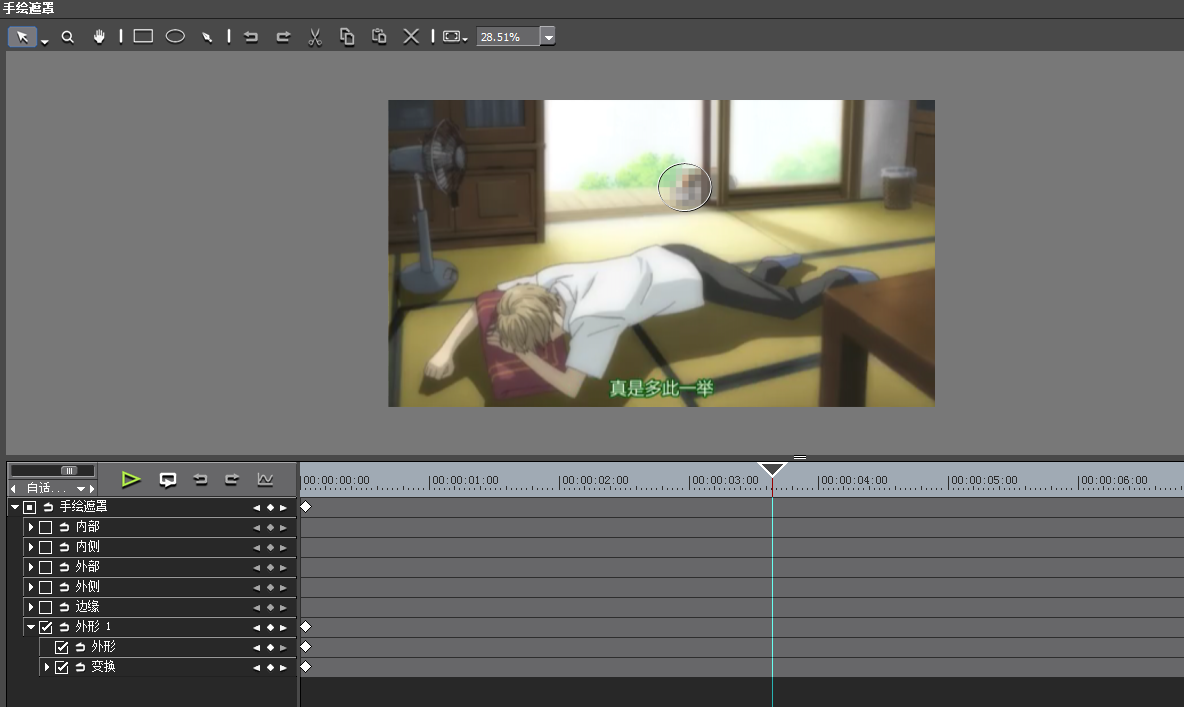Delete shape with the X icon
This screenshot has height=707, width=1184.
click(x=410, y=37)
